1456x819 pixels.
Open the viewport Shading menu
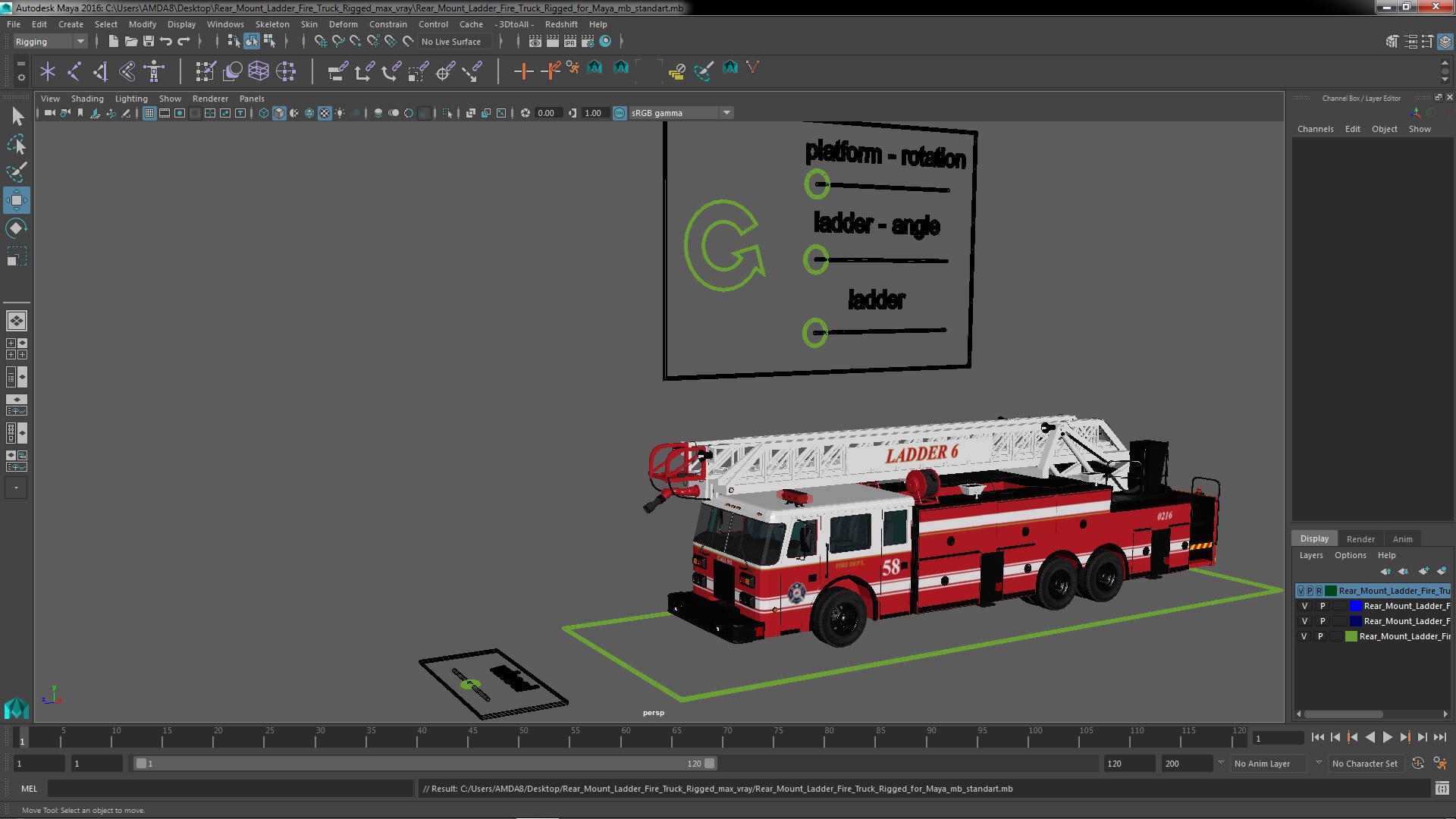pyautogui.click(x=87, y=99)
